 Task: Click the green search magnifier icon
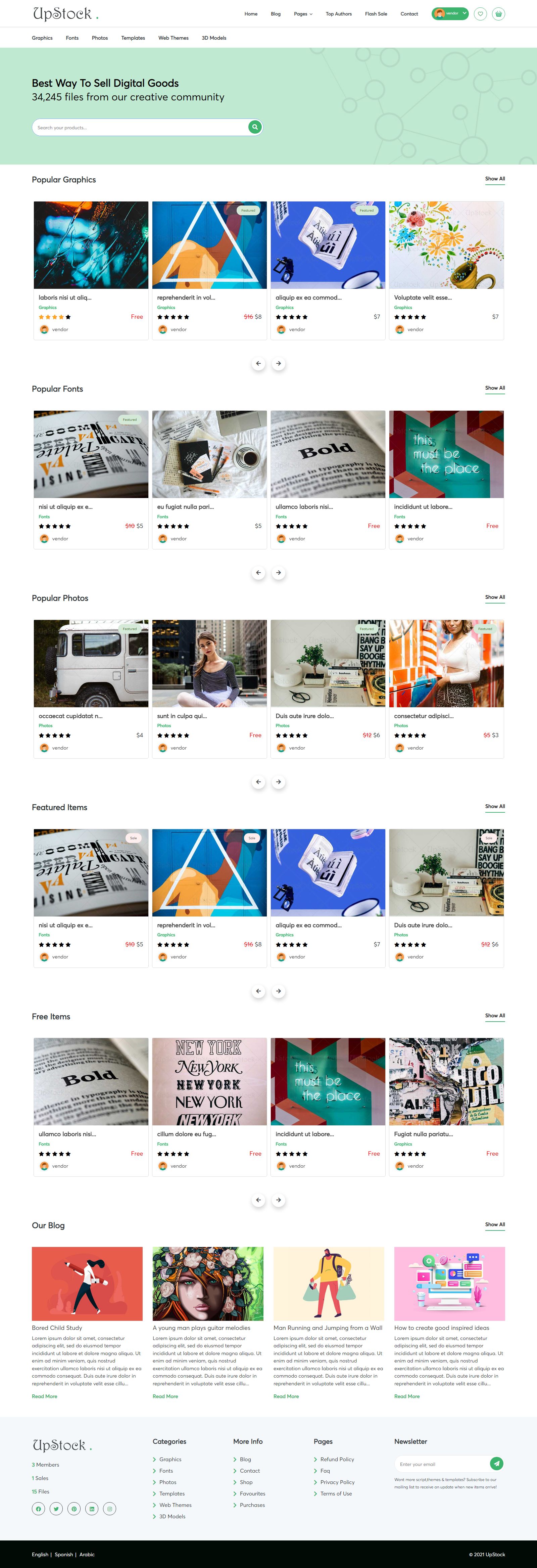255,127
